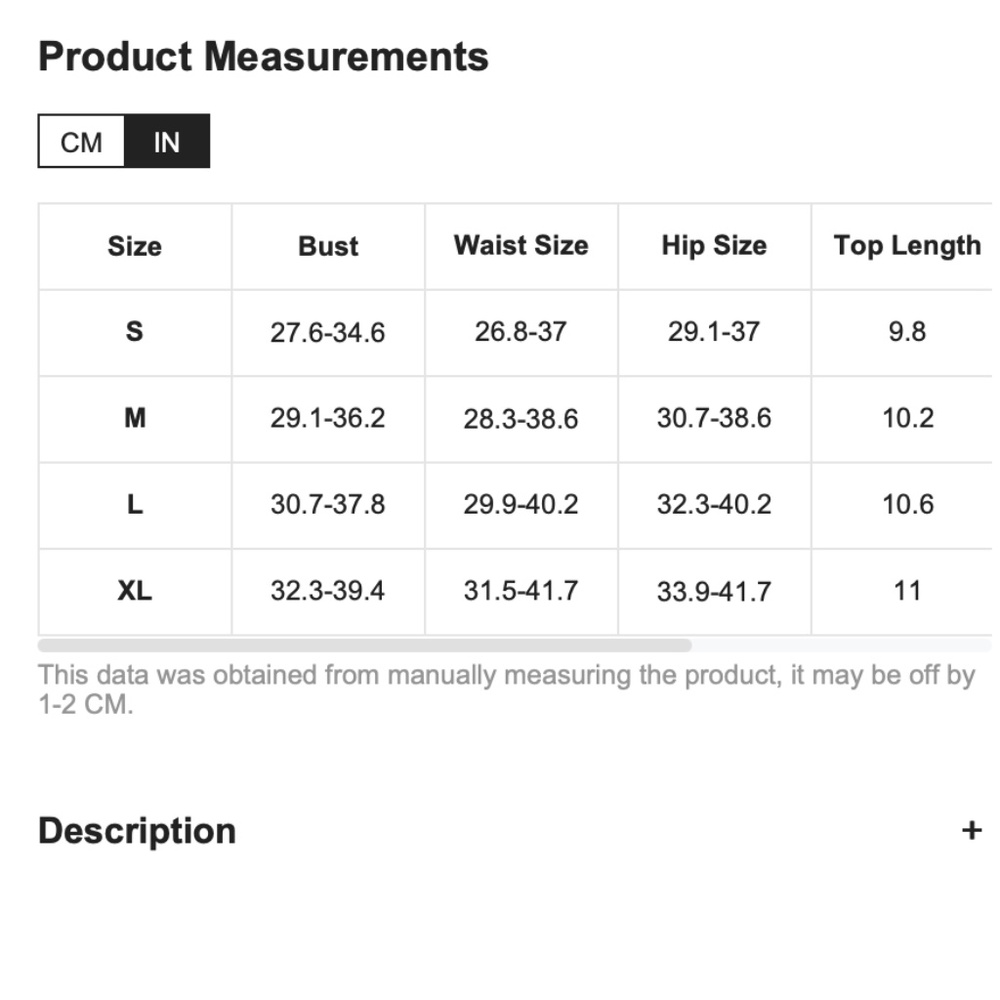Click hip value 32.3-40.2 cell
Screen dimensions: 1000x1000
click(714, 505)
